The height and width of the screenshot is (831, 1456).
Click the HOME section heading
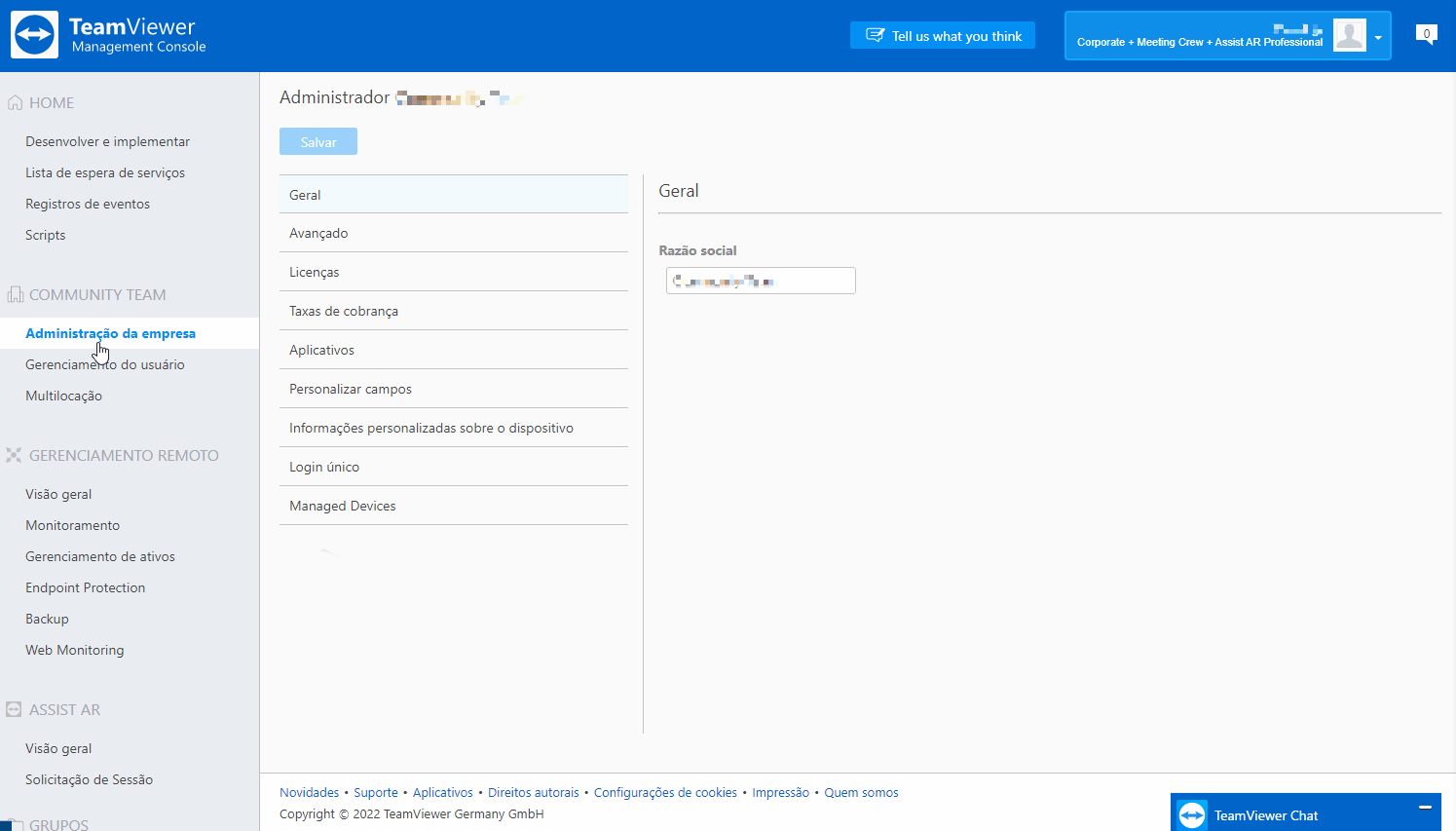point(52,102)
